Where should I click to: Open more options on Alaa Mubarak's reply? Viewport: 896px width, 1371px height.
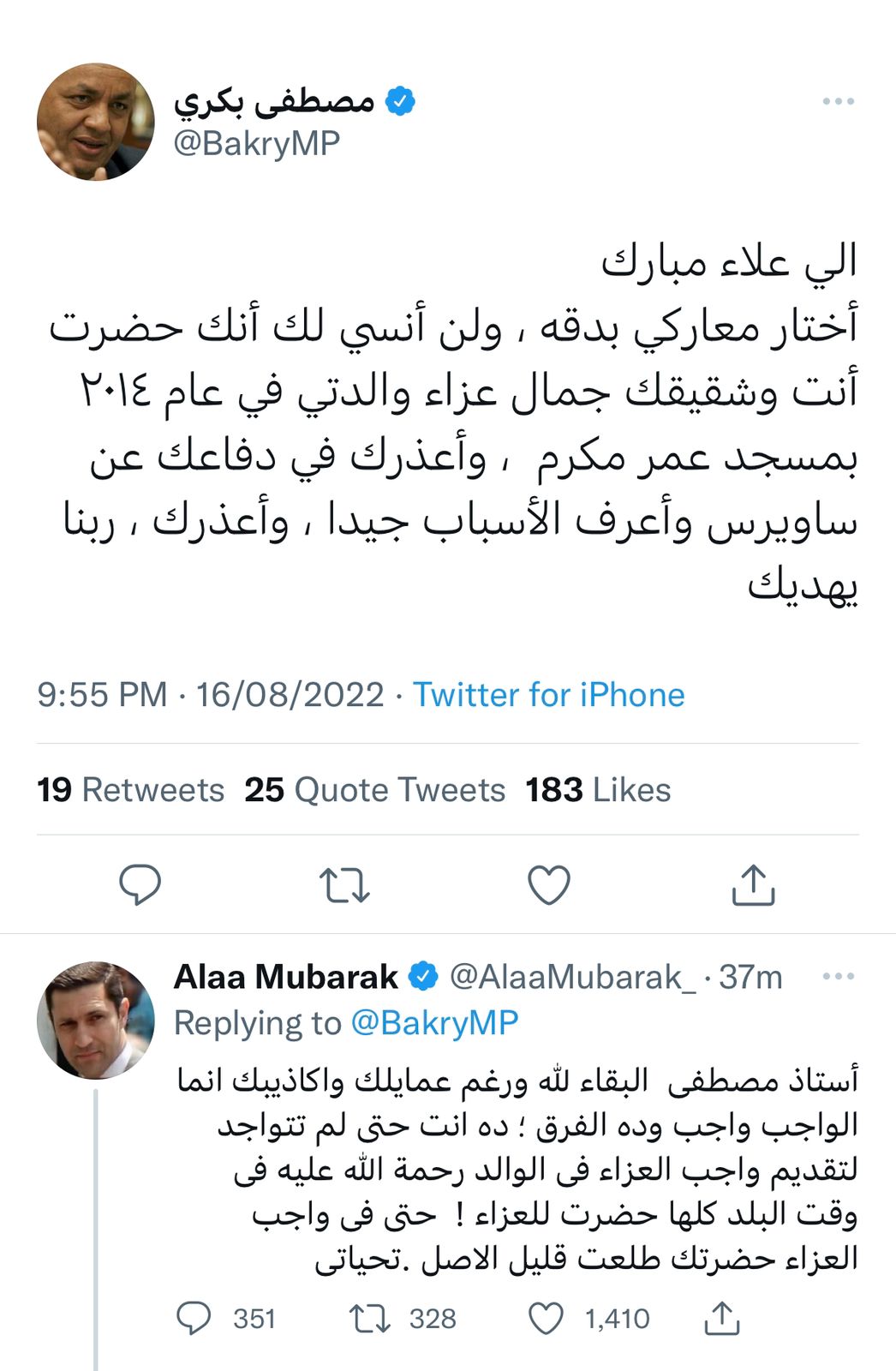(x=838, y=977)
